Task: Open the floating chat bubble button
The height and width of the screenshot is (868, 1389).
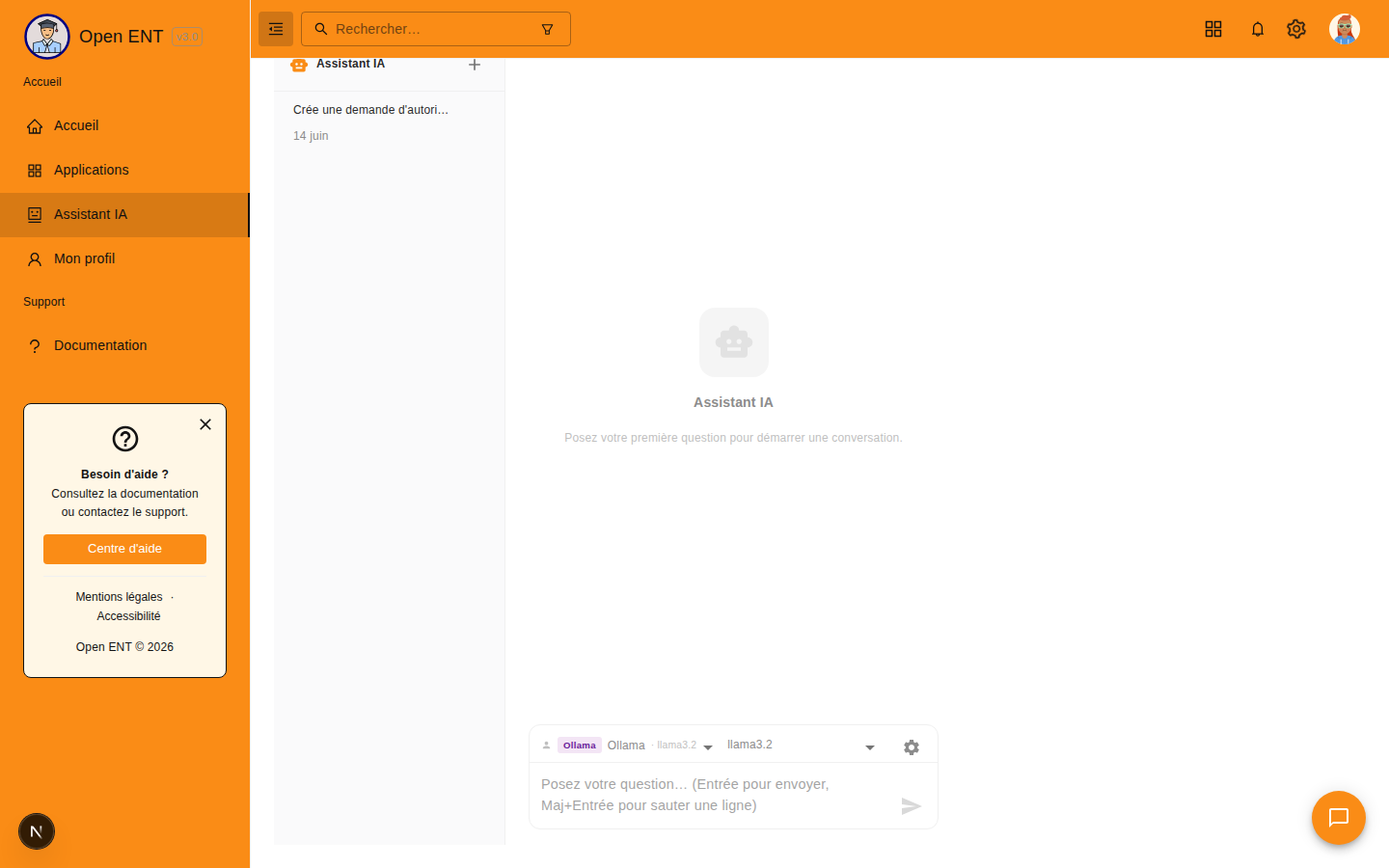Action: coord(1339,818)
